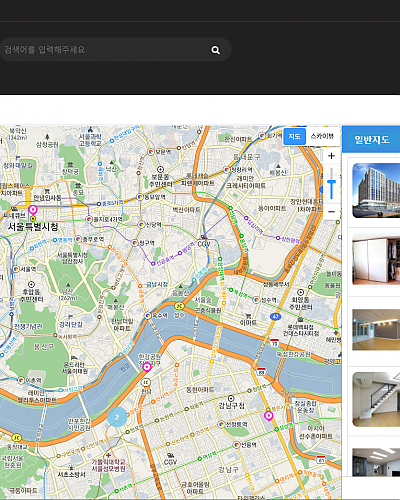Open the pink marker at 한강공원 잠원지구
This screenshot has height=500, width=400.
coord(147,367)
